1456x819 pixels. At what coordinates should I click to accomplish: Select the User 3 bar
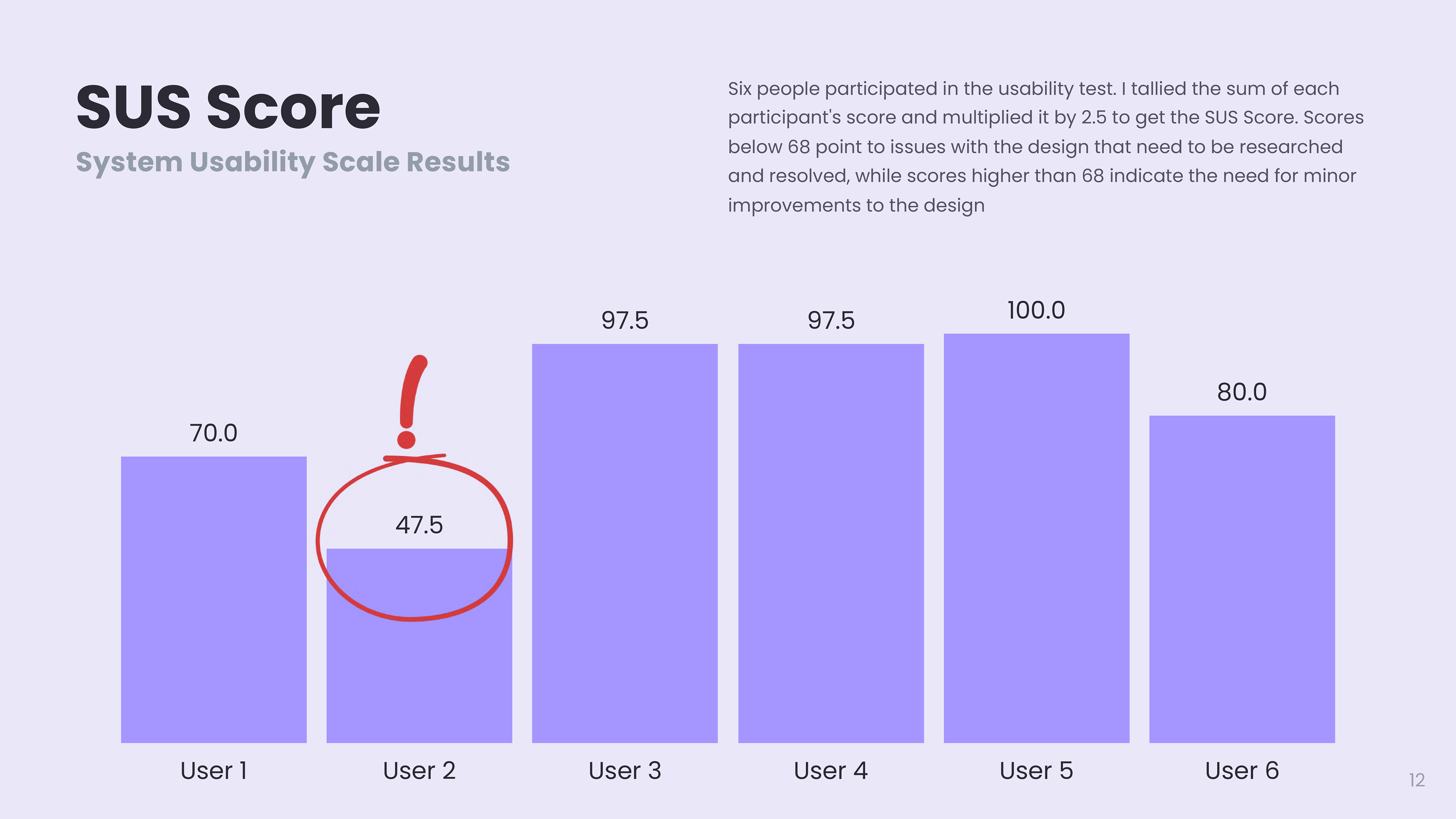624,543
